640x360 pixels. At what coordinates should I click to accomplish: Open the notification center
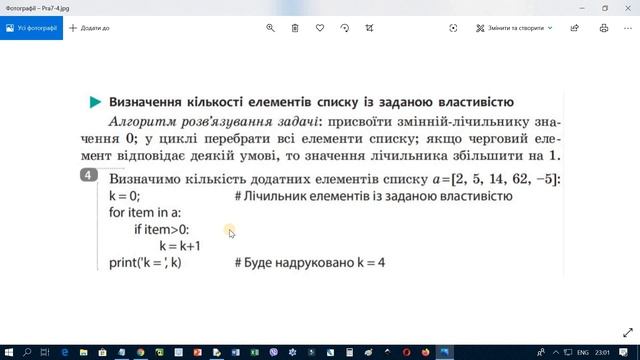pyautogui.click(x=623, y=352)
